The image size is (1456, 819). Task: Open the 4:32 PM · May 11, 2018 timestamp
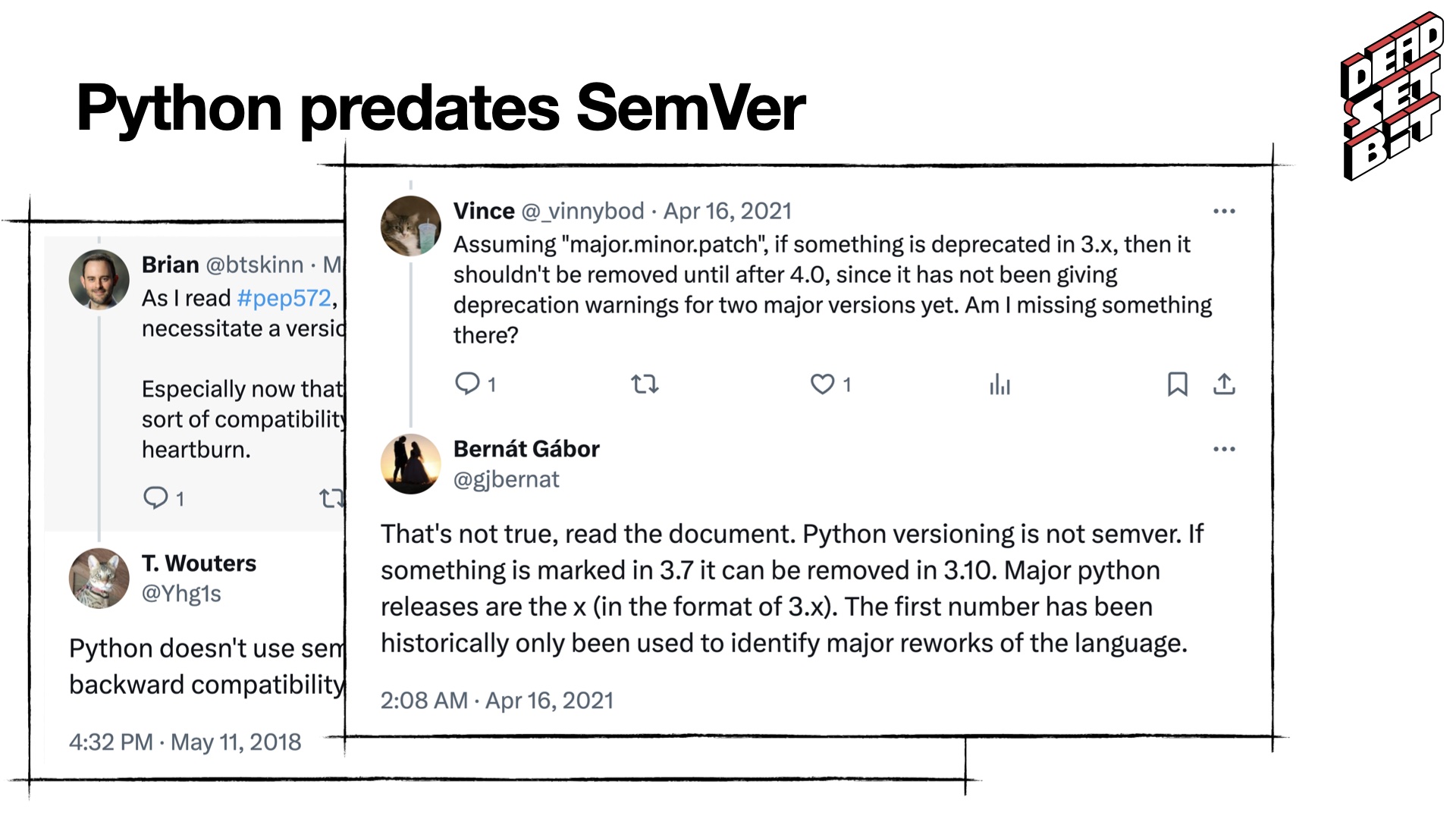click(x=185, y=742)
